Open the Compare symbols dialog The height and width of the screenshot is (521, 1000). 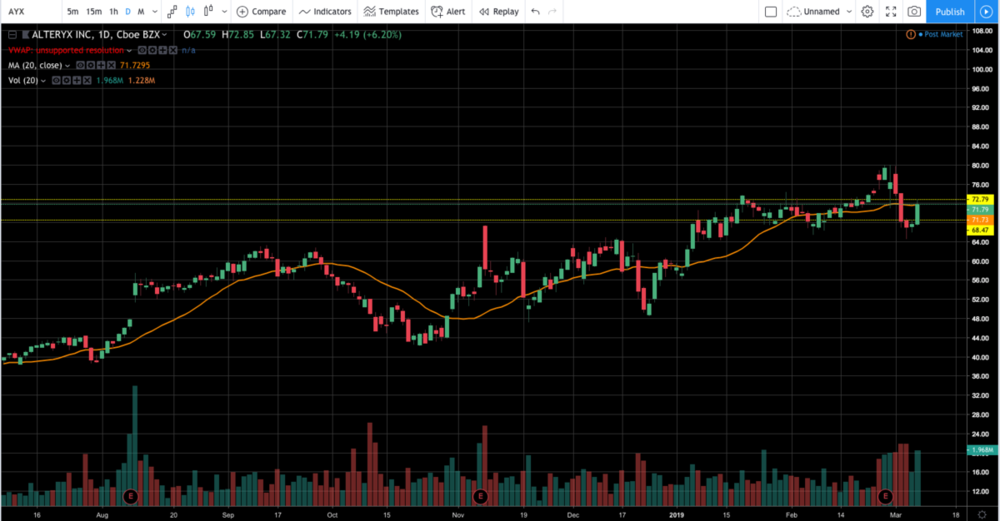tap(261, 12)
